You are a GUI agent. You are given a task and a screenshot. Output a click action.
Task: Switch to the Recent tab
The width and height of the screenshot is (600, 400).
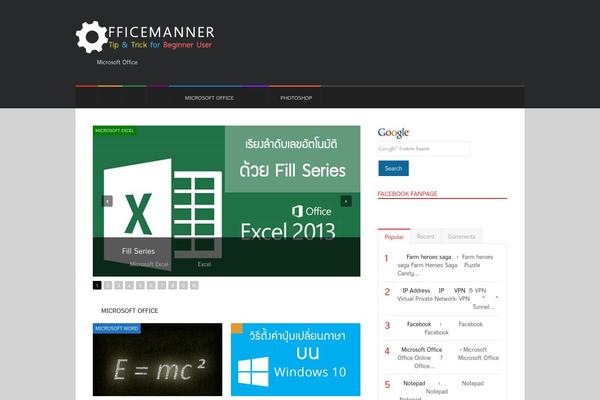[426, 237]
